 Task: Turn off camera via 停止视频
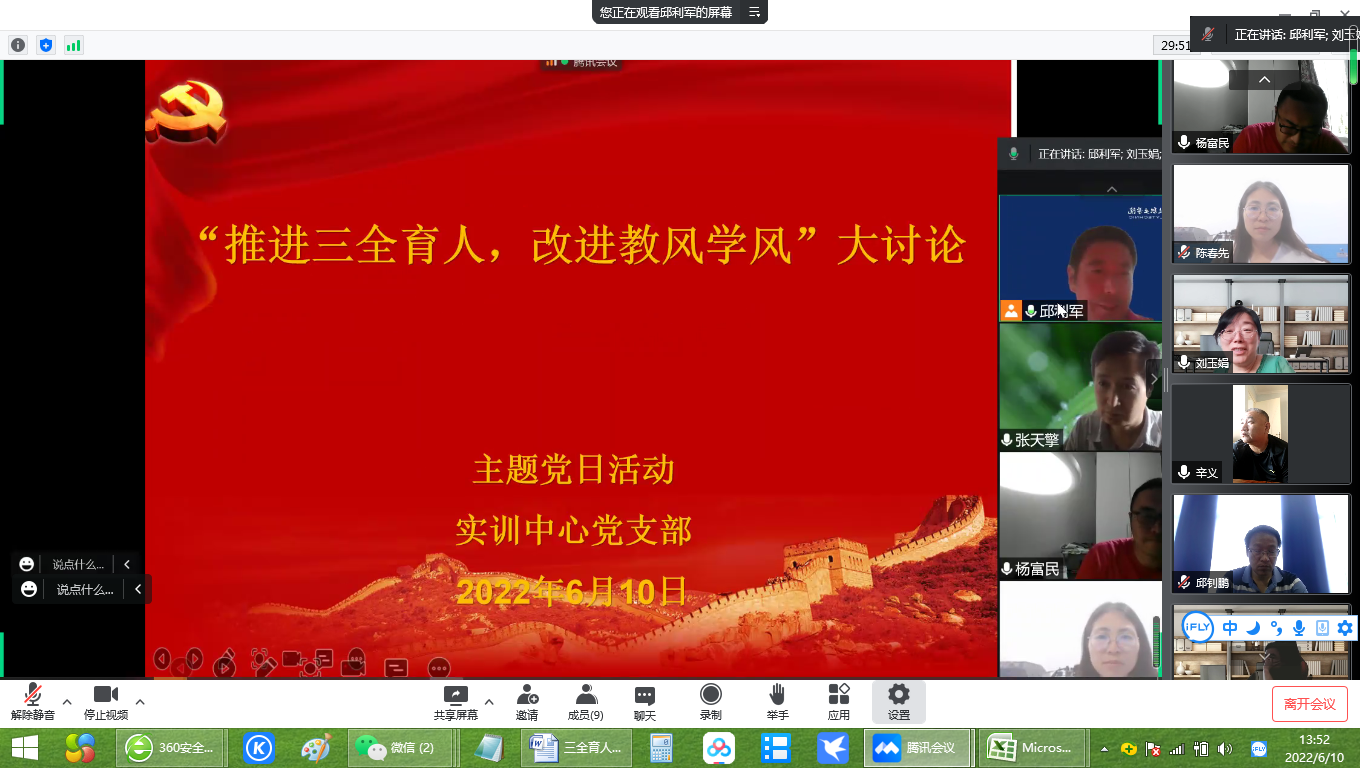(106, 702)
